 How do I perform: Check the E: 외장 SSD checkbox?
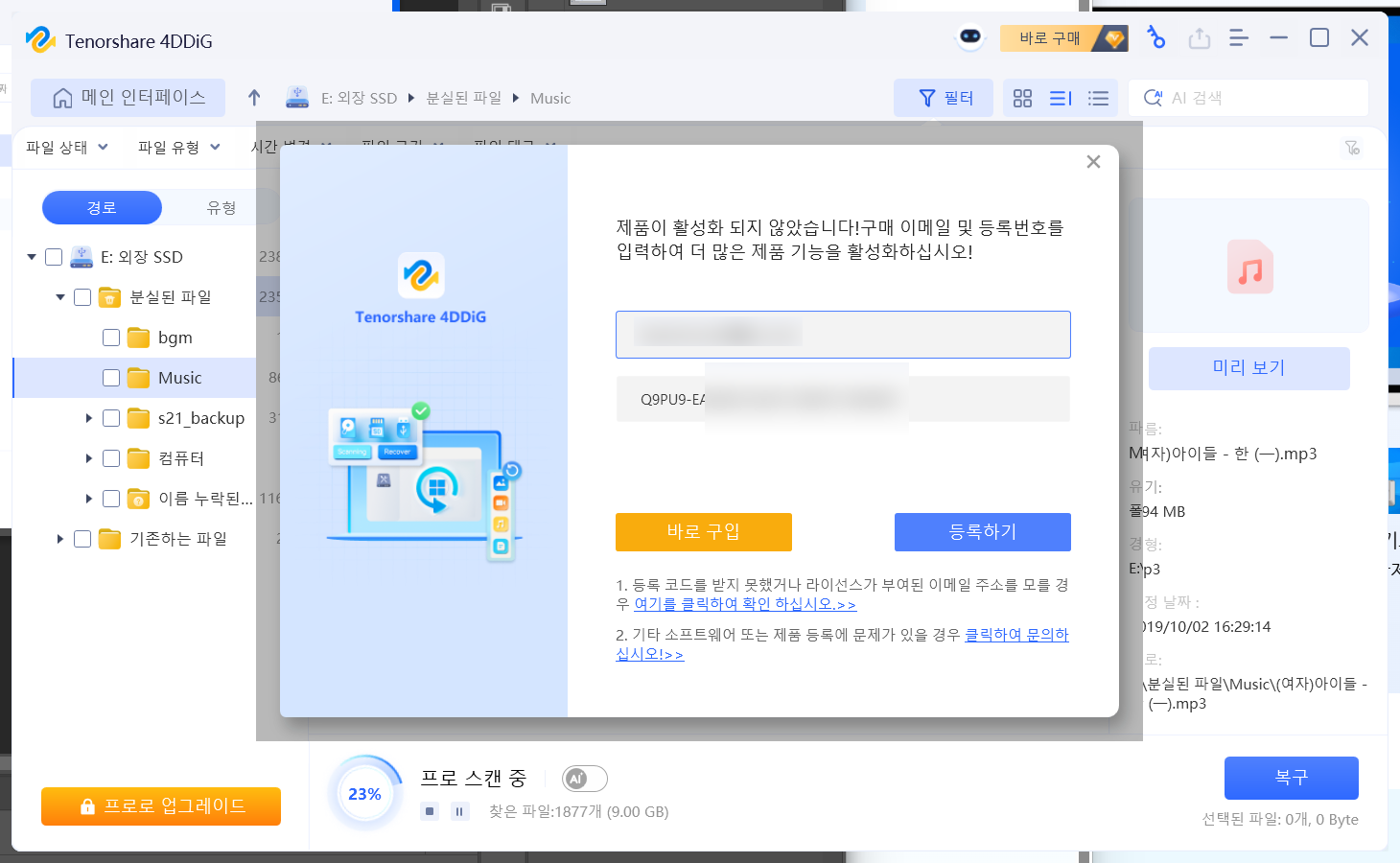pos(54,257)
